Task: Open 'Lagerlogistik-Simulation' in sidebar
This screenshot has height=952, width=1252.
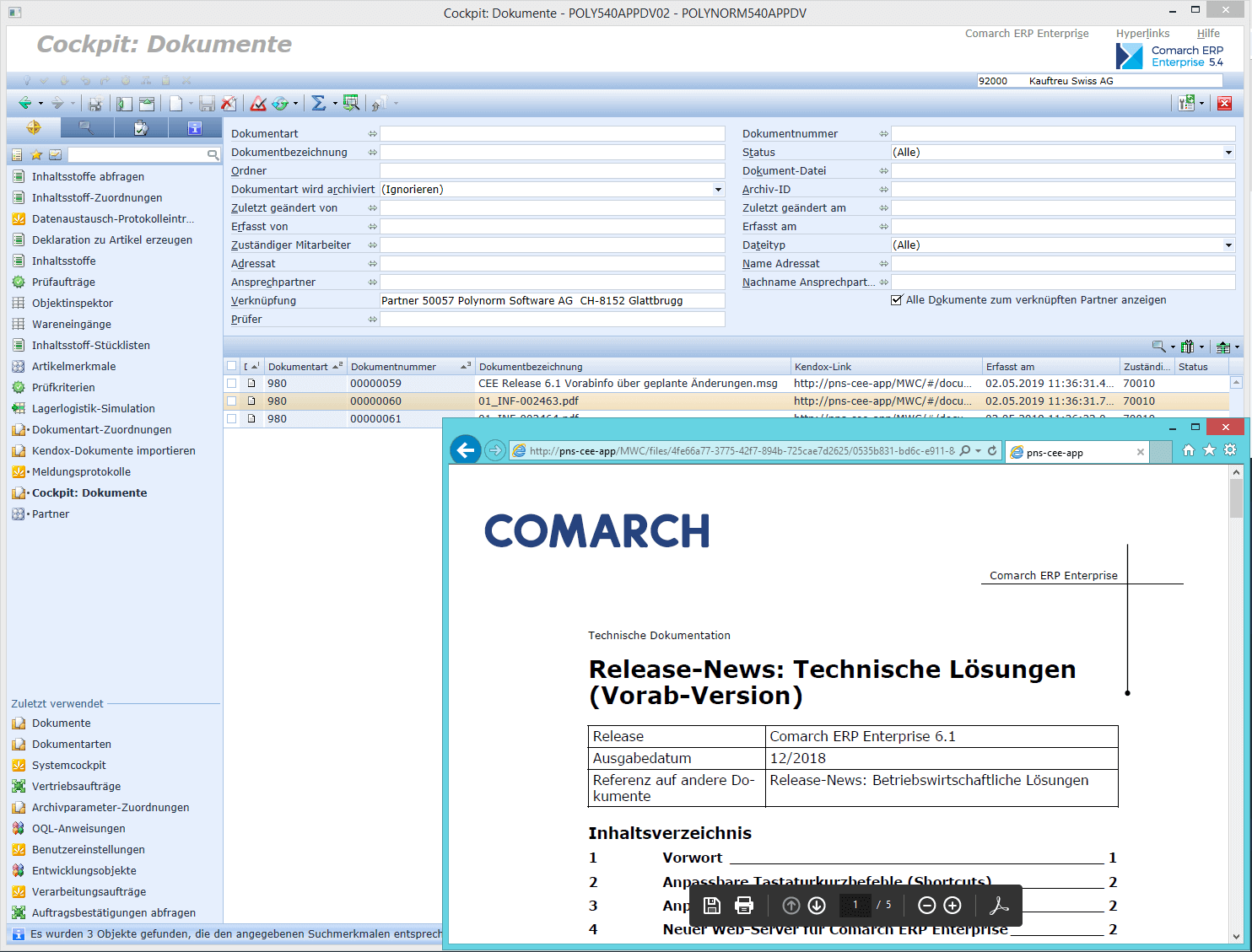Action: (93, 409)
